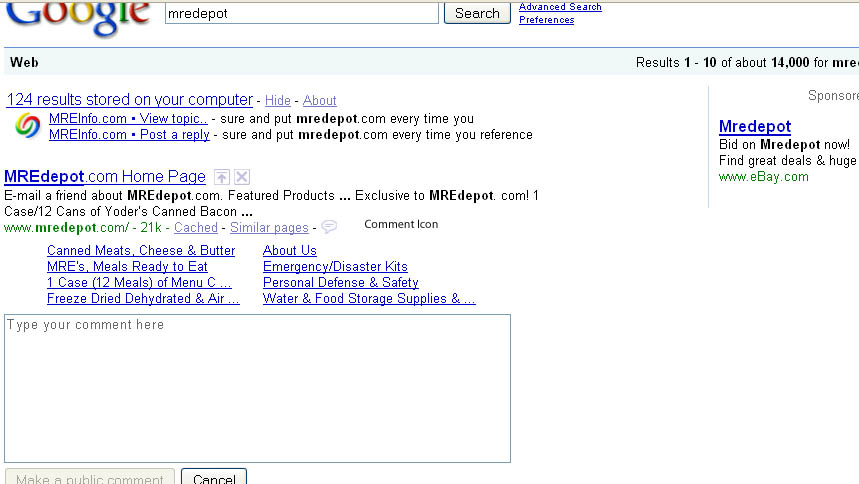This screenshot has height=484, width=859.
Task: Open the MREdepot.com Home Page result
Action: pos(105,177)
